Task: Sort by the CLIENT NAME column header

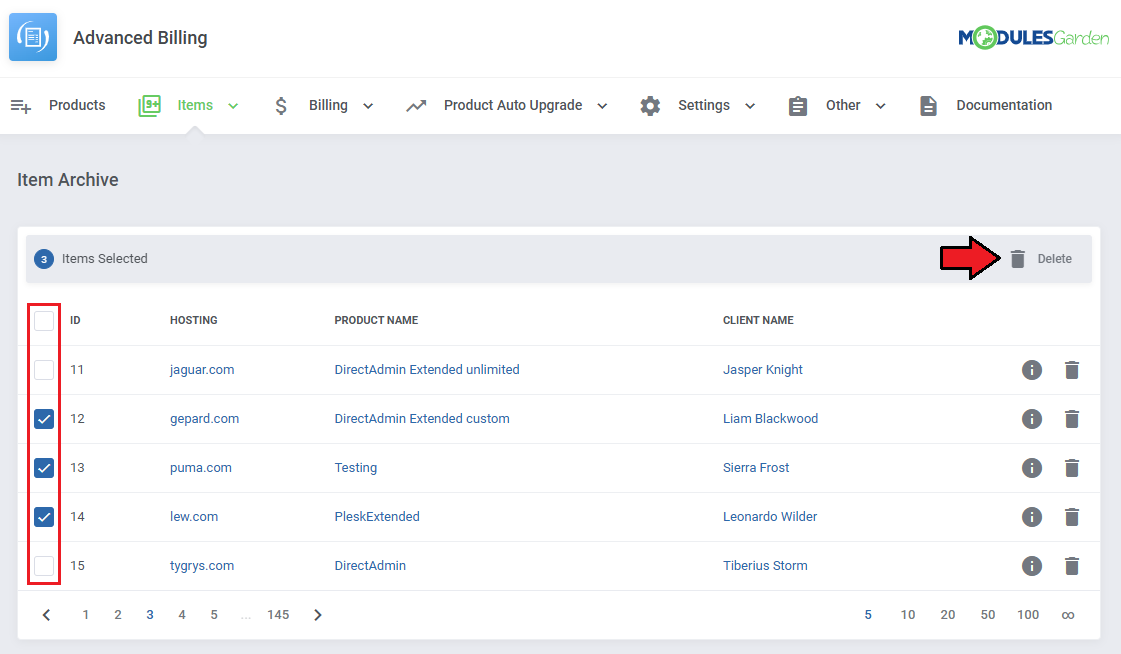Action: click(758, 320)
